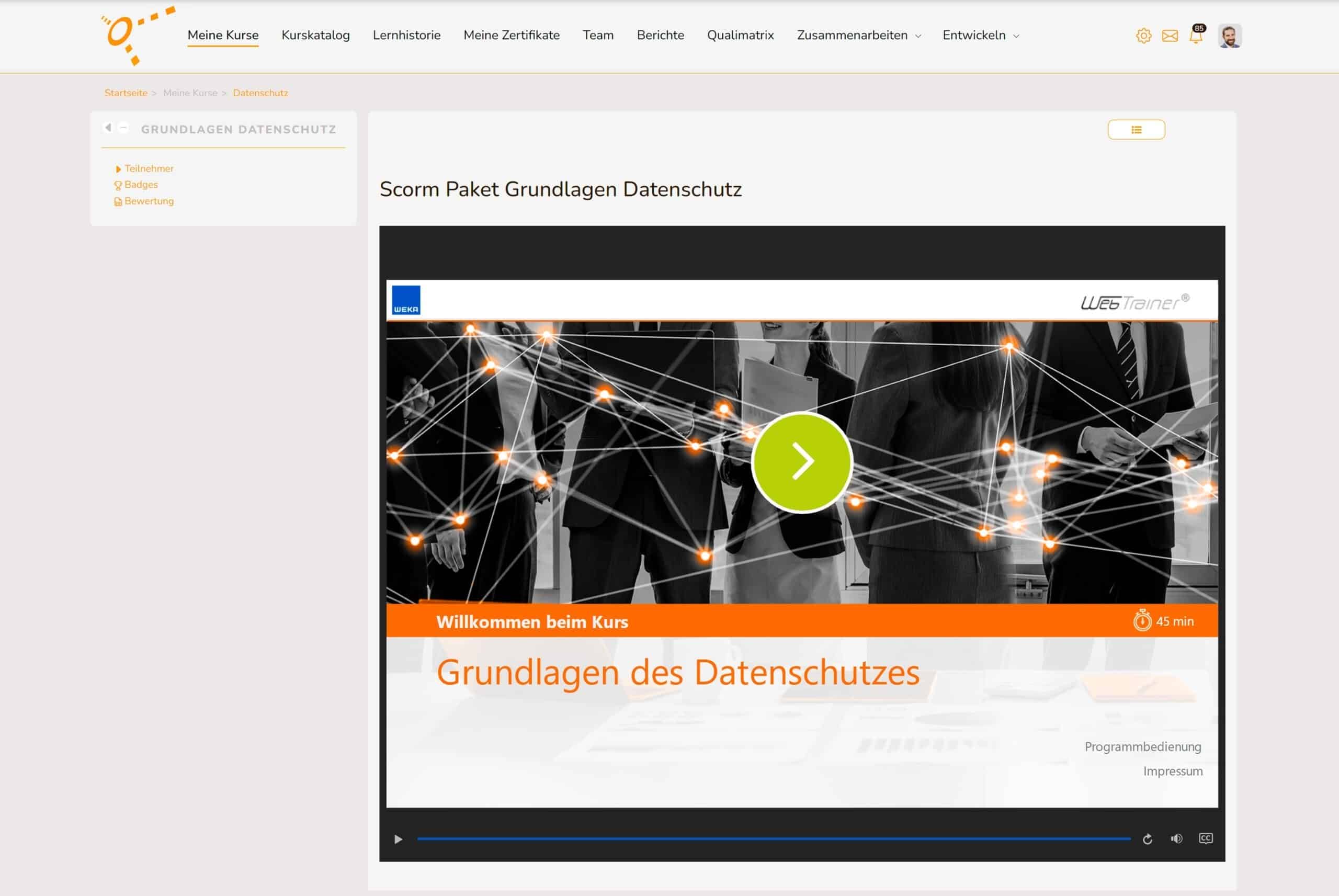Open the Impressum link

pos(1173,770)
